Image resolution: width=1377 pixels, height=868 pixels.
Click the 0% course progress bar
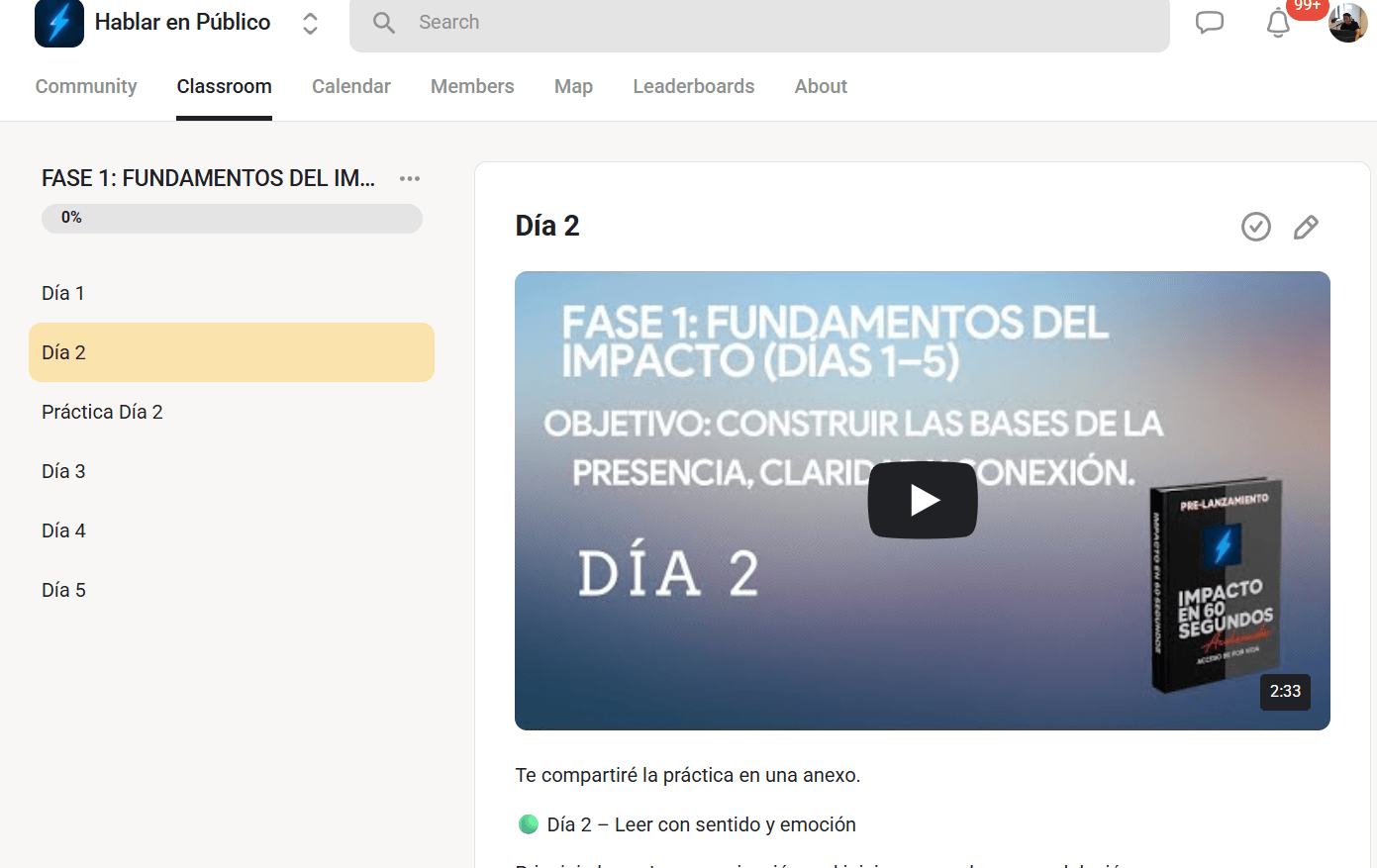coord(232,218)
